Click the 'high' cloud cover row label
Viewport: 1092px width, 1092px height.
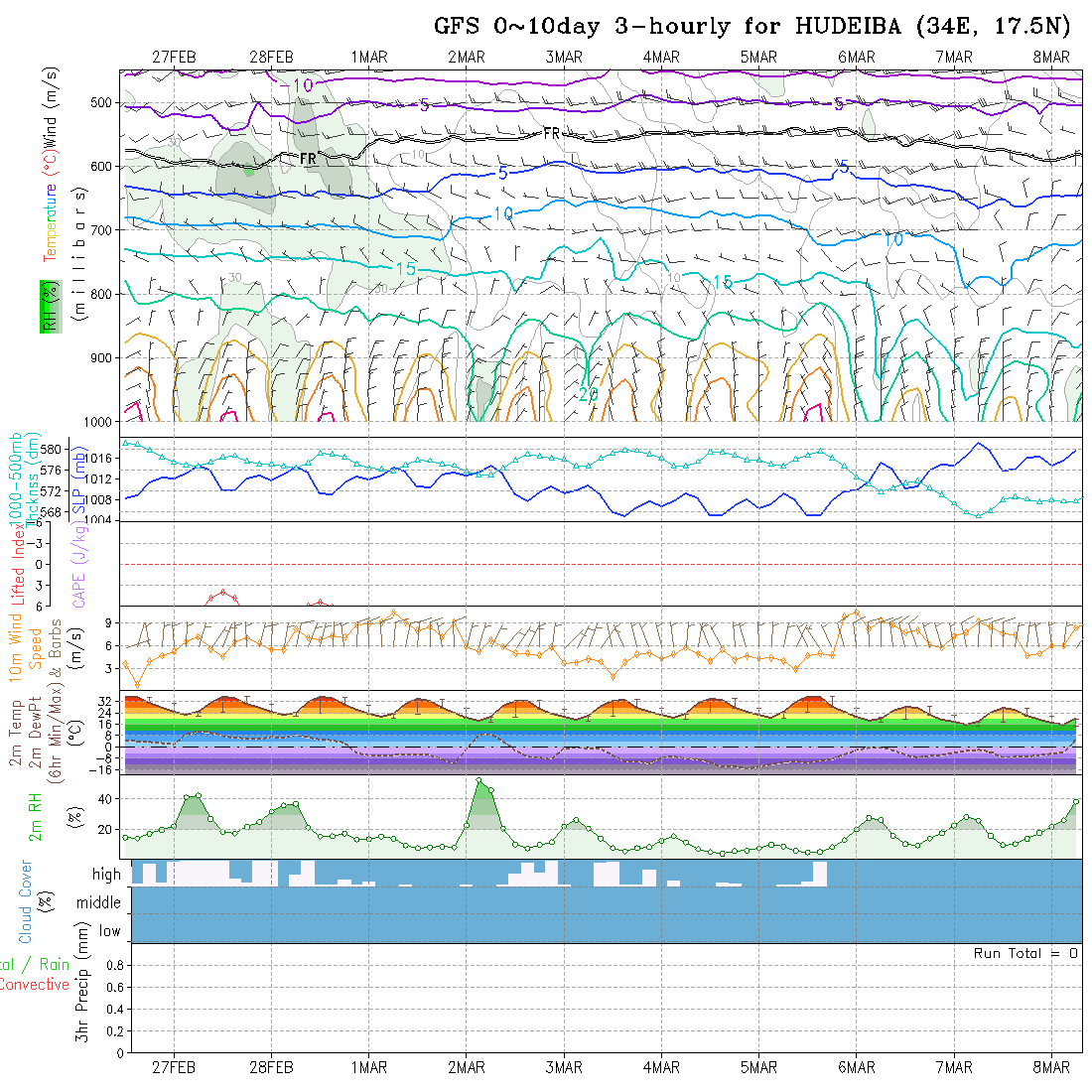106,875
